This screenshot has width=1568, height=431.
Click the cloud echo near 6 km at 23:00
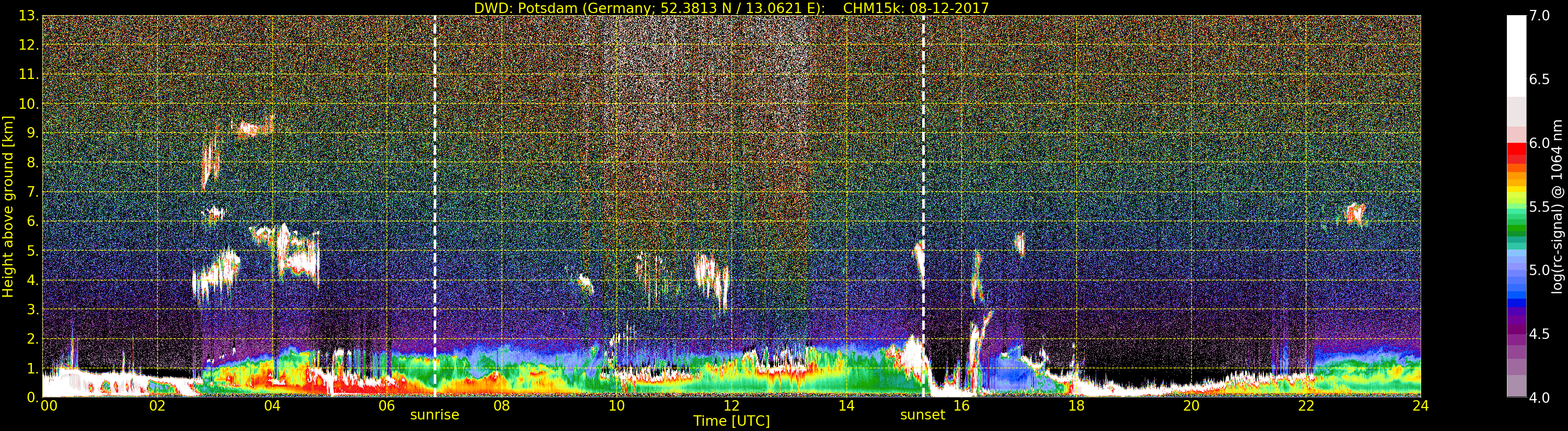pyautogui.click(x=1354, y=214)
